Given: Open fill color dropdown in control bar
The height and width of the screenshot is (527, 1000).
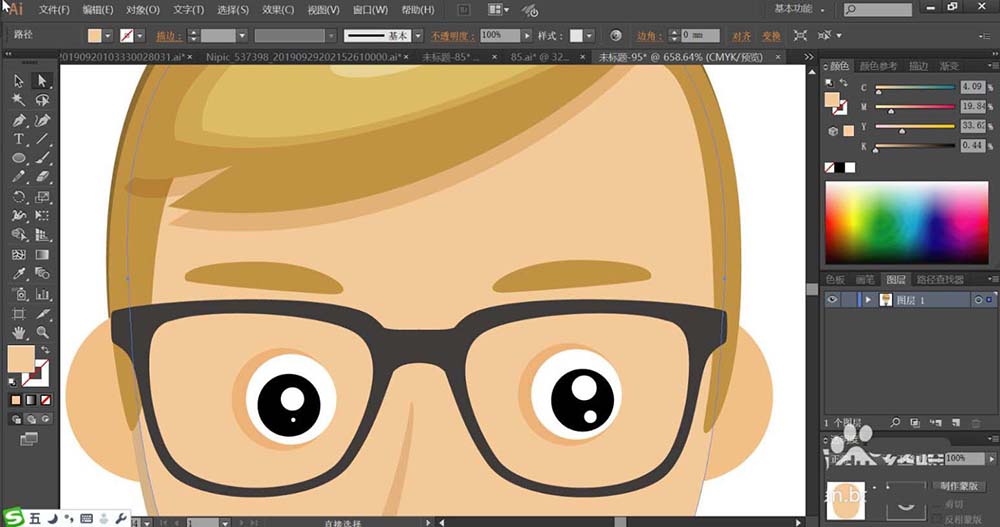Looking at the screenshot, I should [x=108, y=36].
